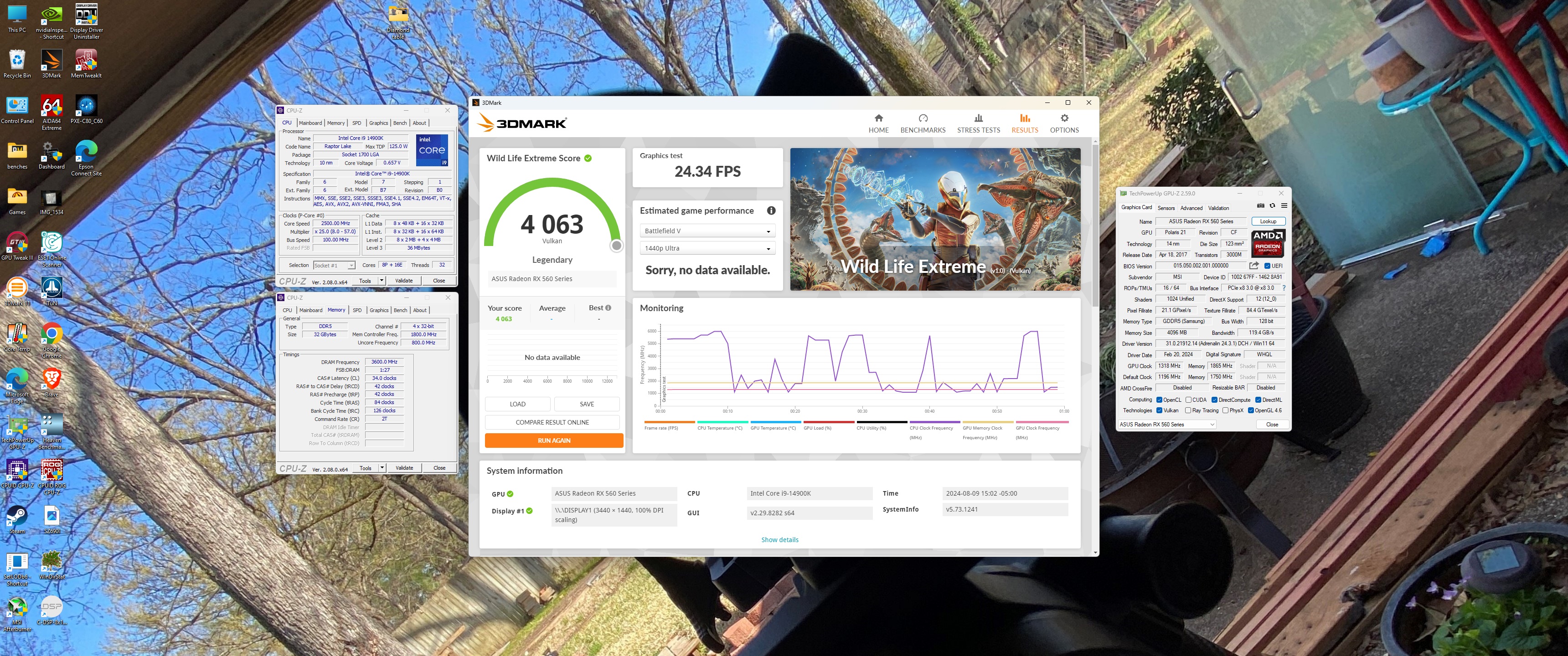
Task: Expand Tools dropdown arrow in upper CPU-Z
Action: [x=382, y=281]
